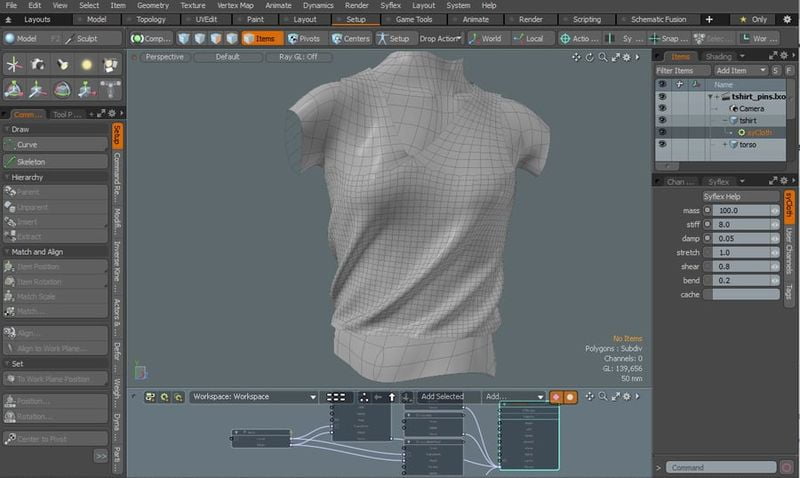
Task: Open the Add Item dropdown
Action: 740,71
